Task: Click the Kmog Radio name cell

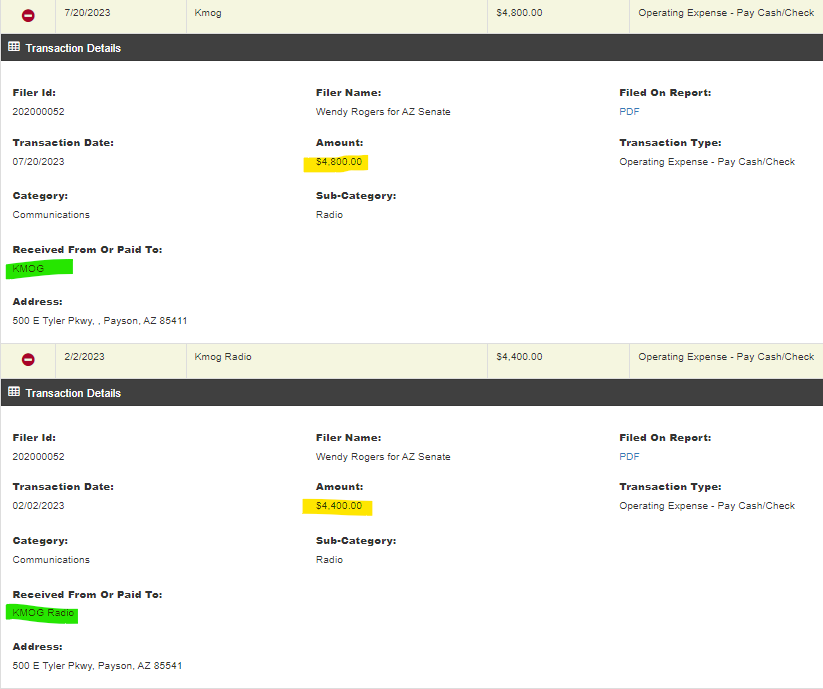Action: [x=337, y=361]
